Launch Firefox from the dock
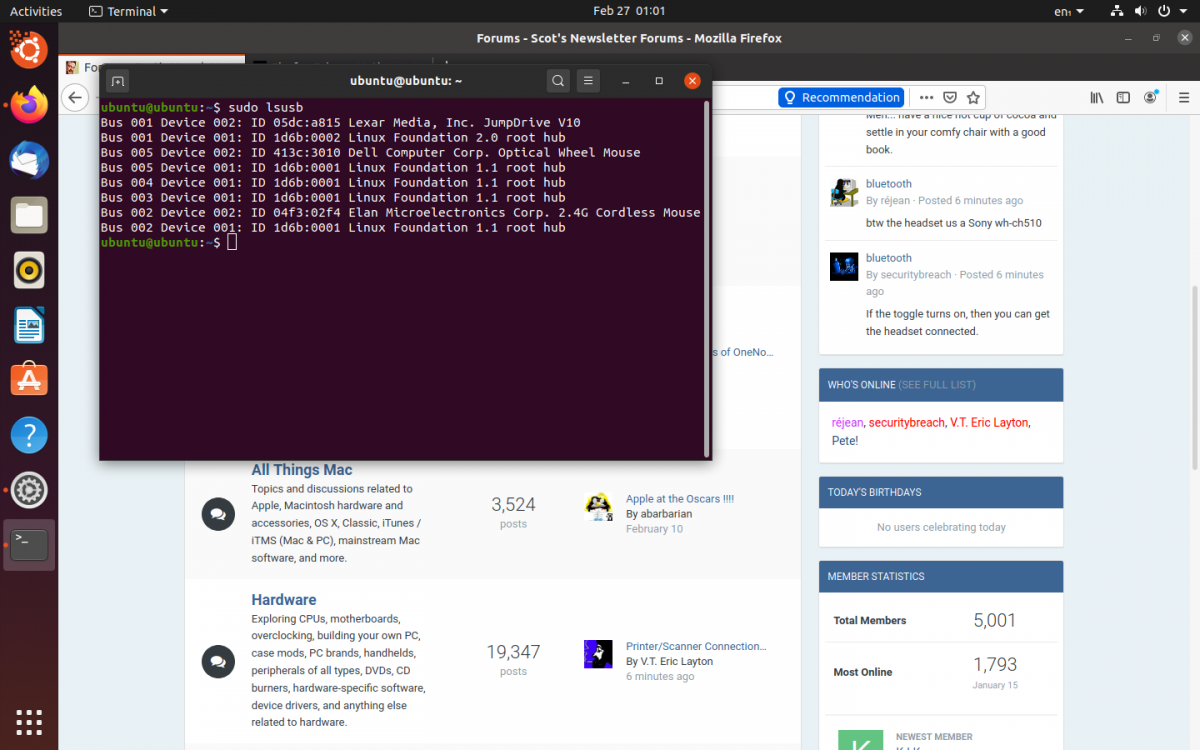This screenshot has width=1200, height=750. (x=29, y=105)
